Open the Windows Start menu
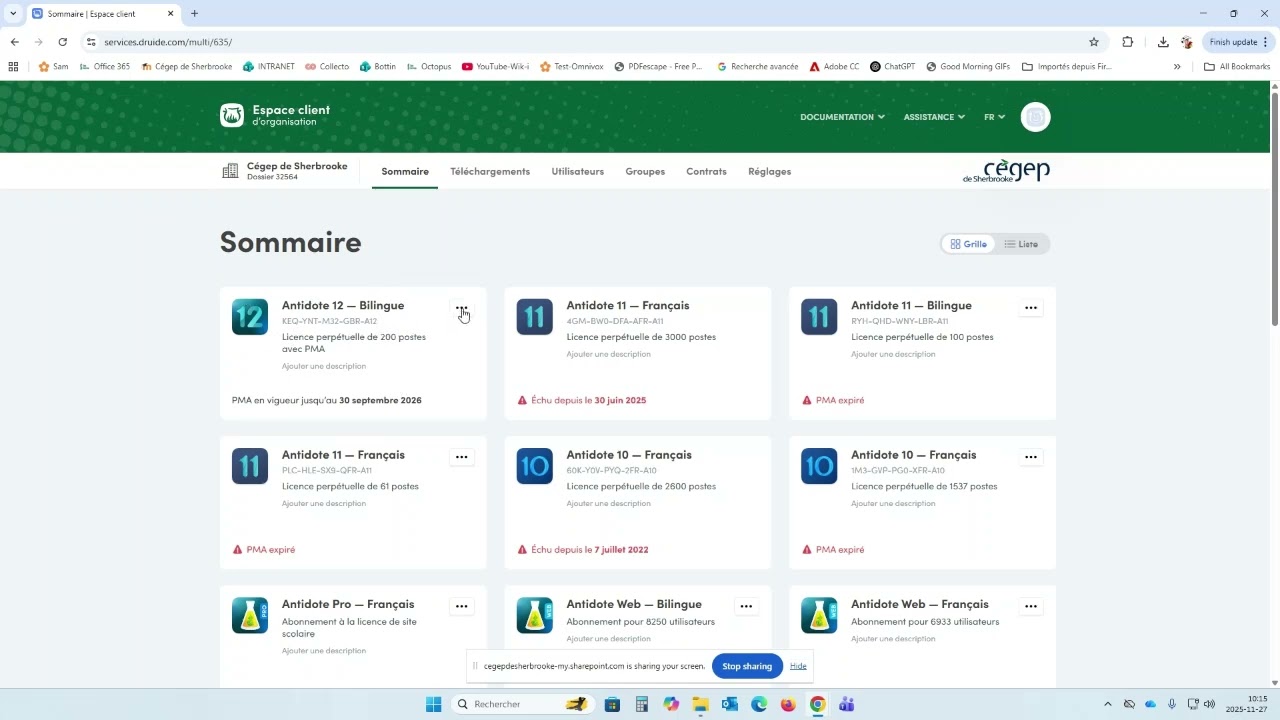Viewport: 1280px width, 720px height. click(x=433, y=704)
